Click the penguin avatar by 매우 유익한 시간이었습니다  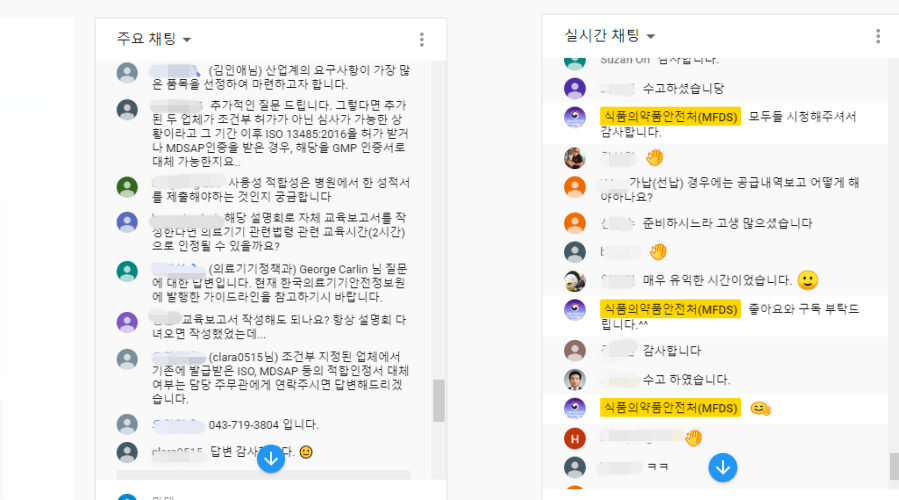pos(574,281)
